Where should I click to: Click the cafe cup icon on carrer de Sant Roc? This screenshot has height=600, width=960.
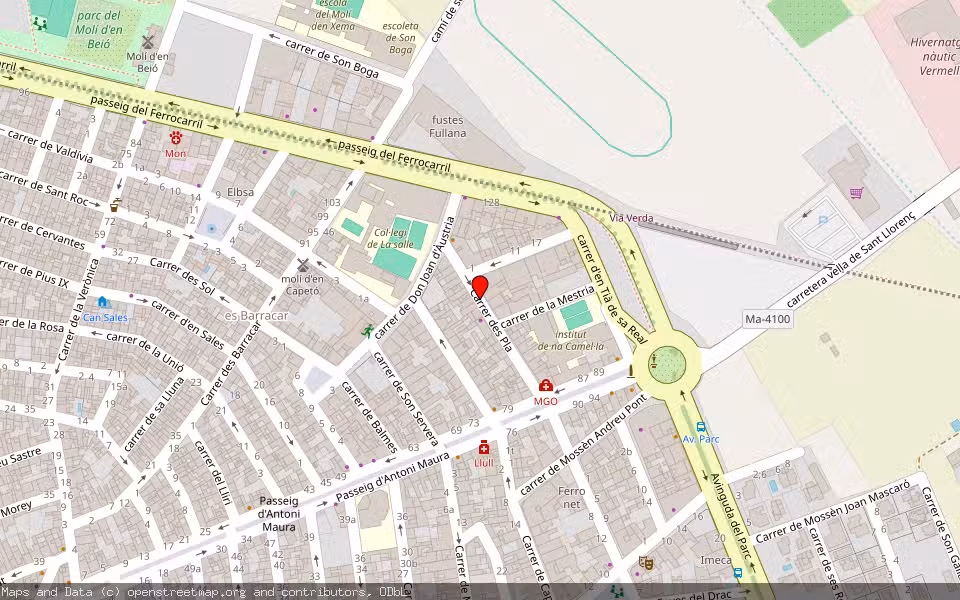click(x=116, y=204)
